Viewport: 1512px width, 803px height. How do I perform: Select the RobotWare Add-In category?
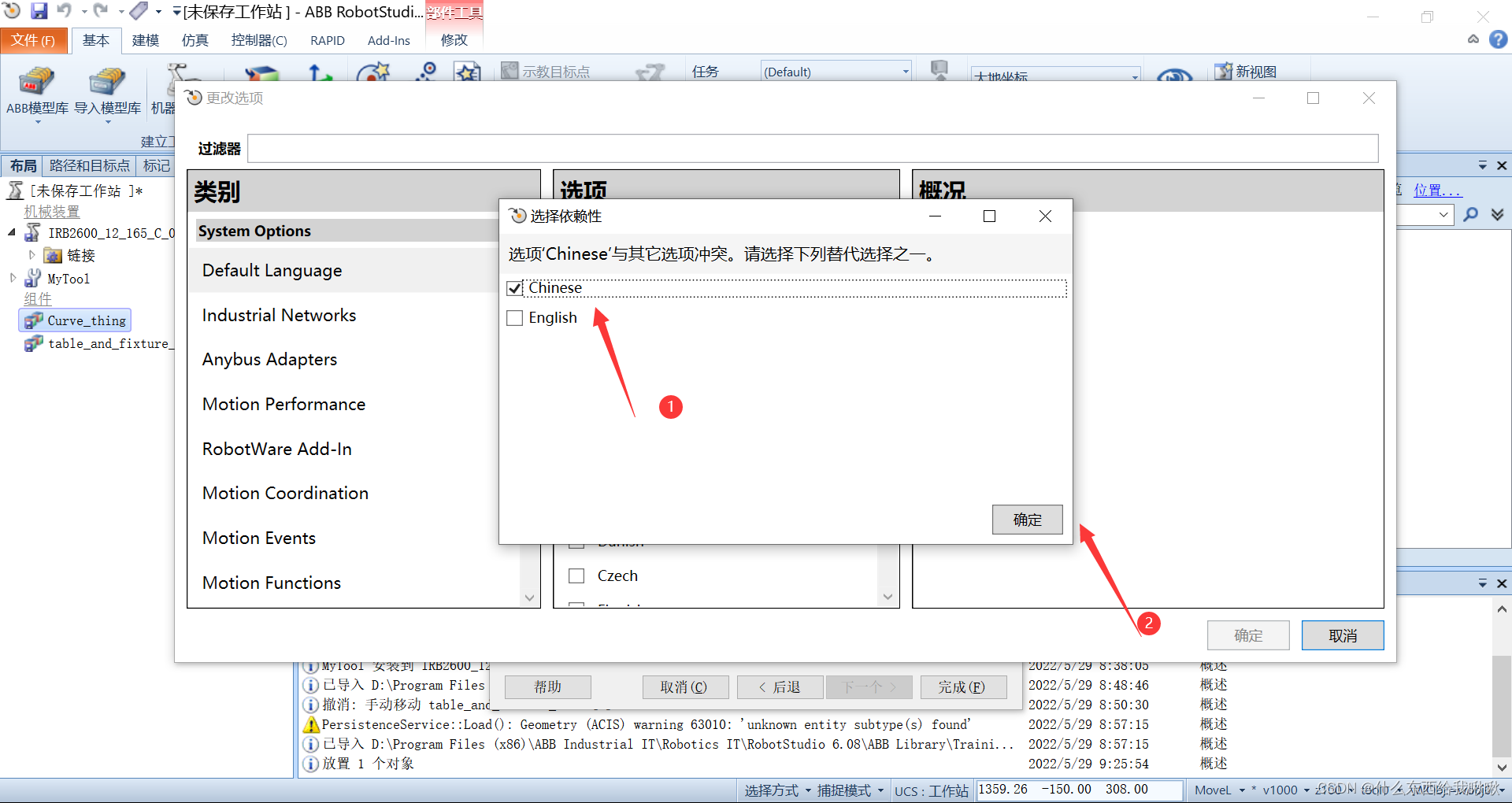[277, 449]
